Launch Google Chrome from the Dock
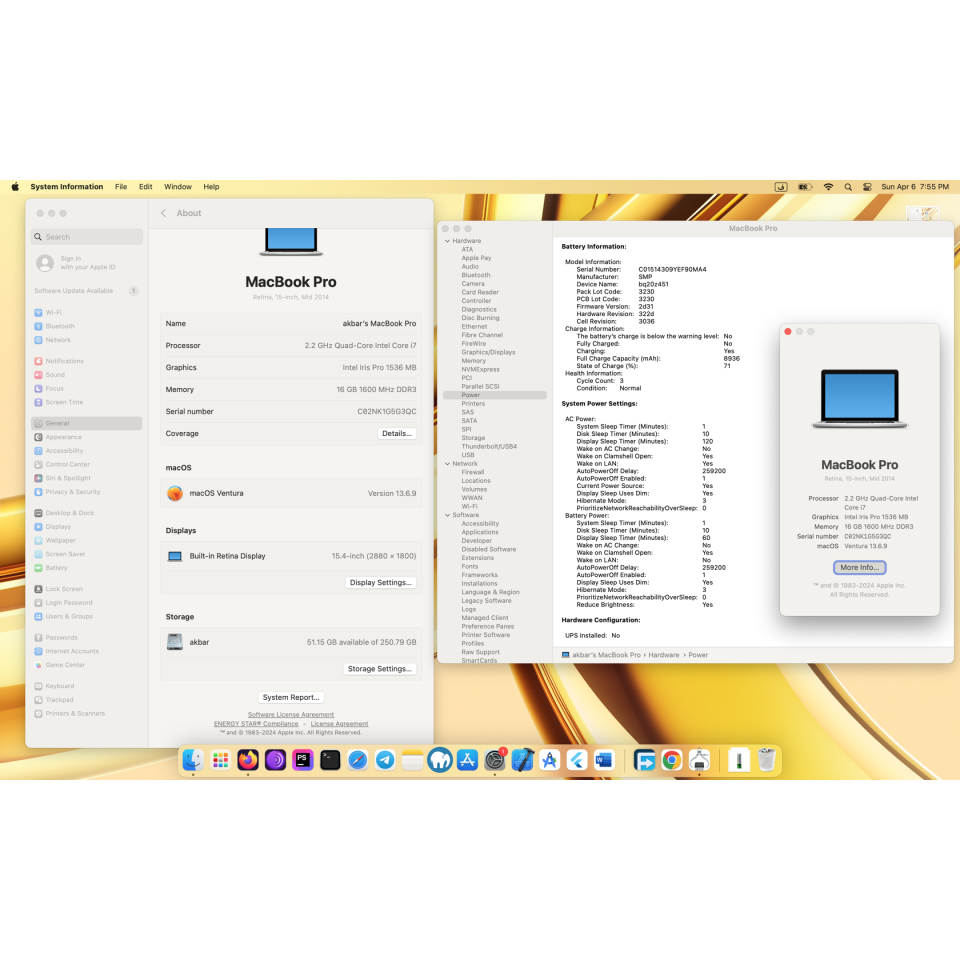This screenshot has width=960, height=960. click(672, 760)
